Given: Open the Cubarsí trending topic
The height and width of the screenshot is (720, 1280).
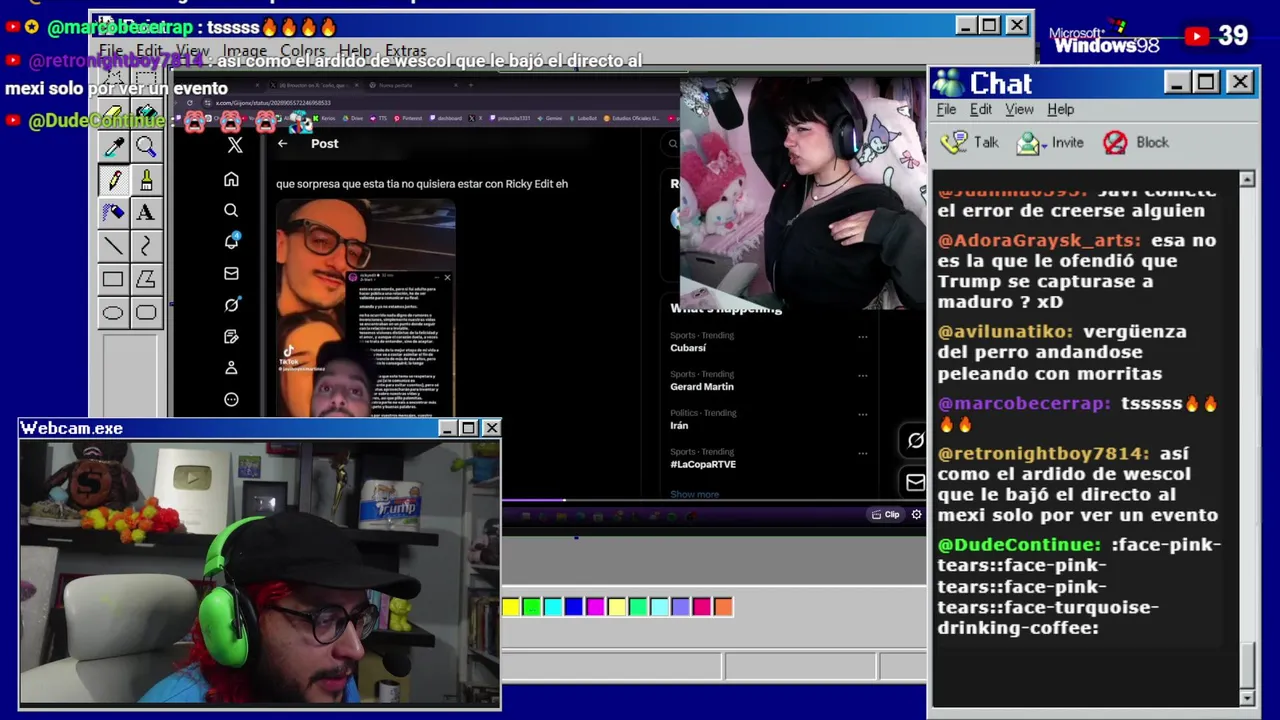Looking at the screenshot, I should 688,348.
